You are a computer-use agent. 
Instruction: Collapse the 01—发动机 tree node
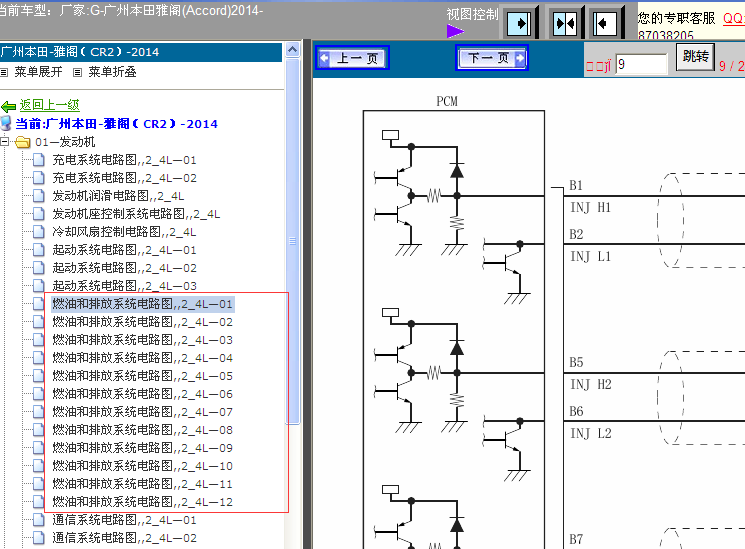tap(4, 141)
